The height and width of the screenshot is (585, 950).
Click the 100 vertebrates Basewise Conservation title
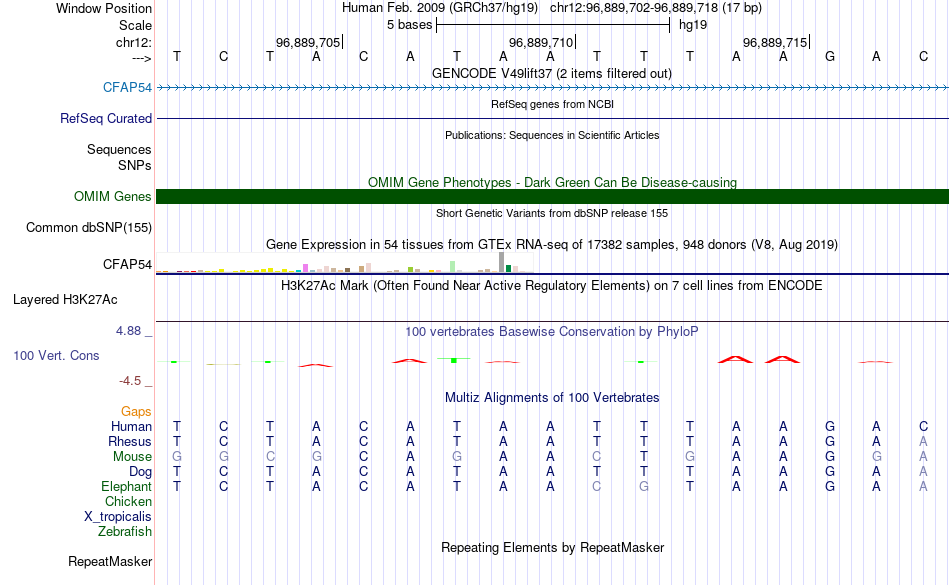click(x=552, y=331)
